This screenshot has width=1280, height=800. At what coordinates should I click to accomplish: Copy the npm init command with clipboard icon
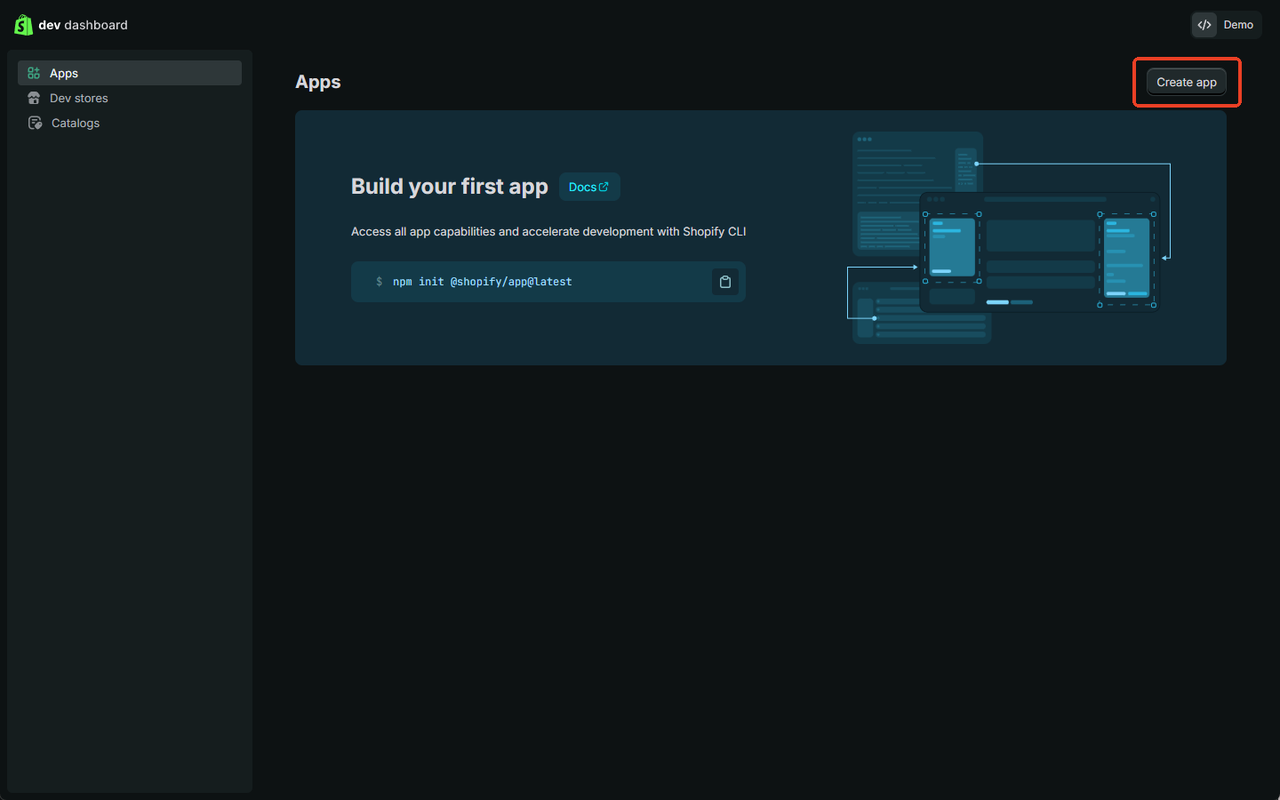(725, 282)
